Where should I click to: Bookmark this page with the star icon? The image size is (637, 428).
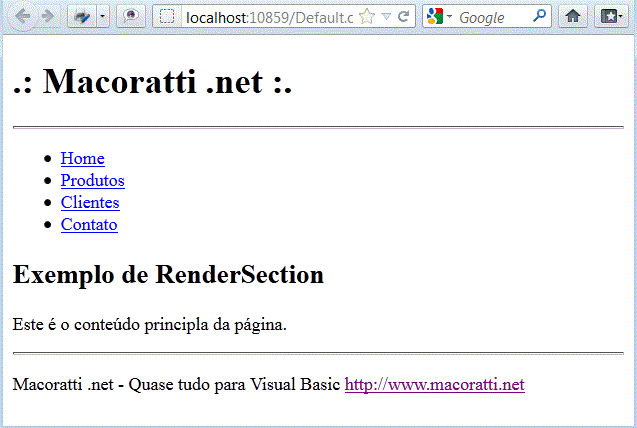click(x=367, y=17)
